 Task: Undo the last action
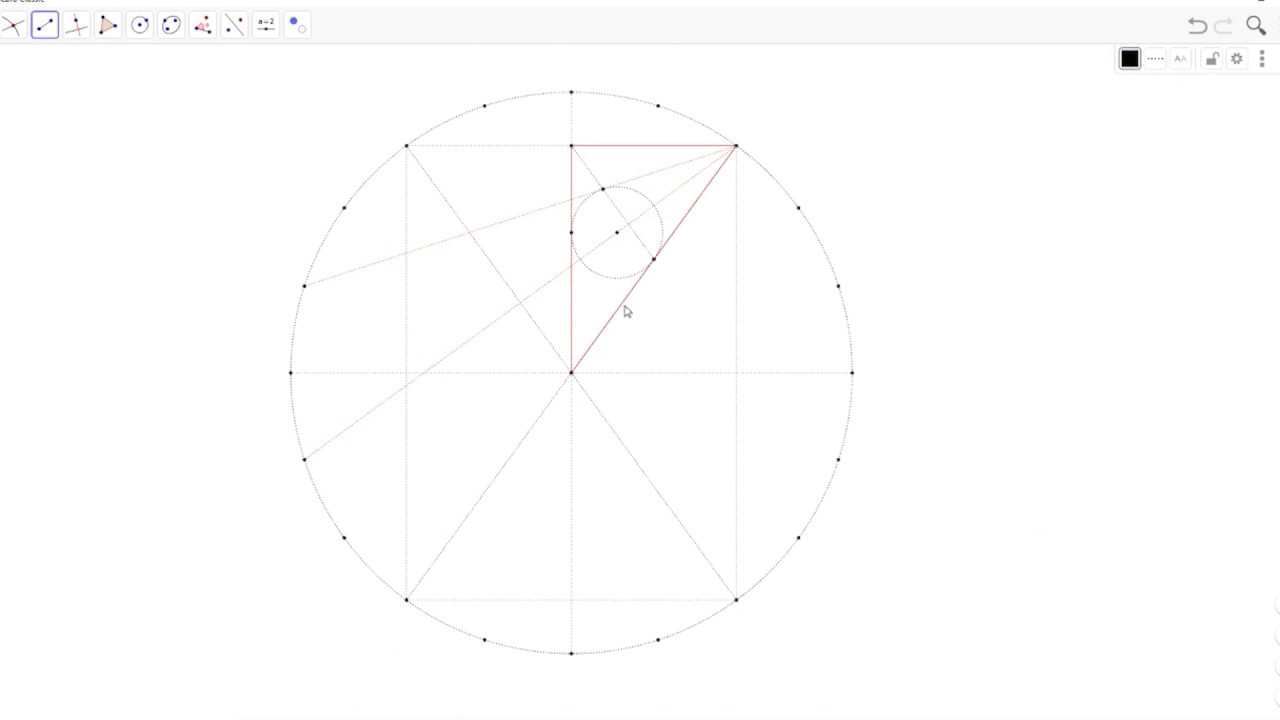pos(1197,26)
